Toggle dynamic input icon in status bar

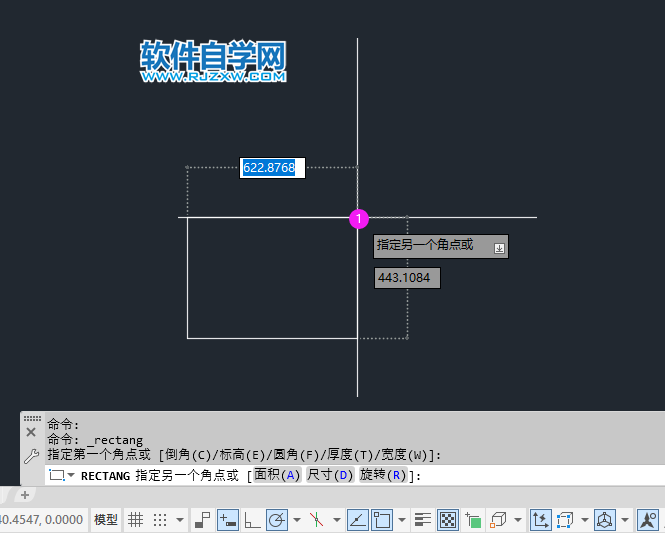pyautogui.click(x=228, y=520)
